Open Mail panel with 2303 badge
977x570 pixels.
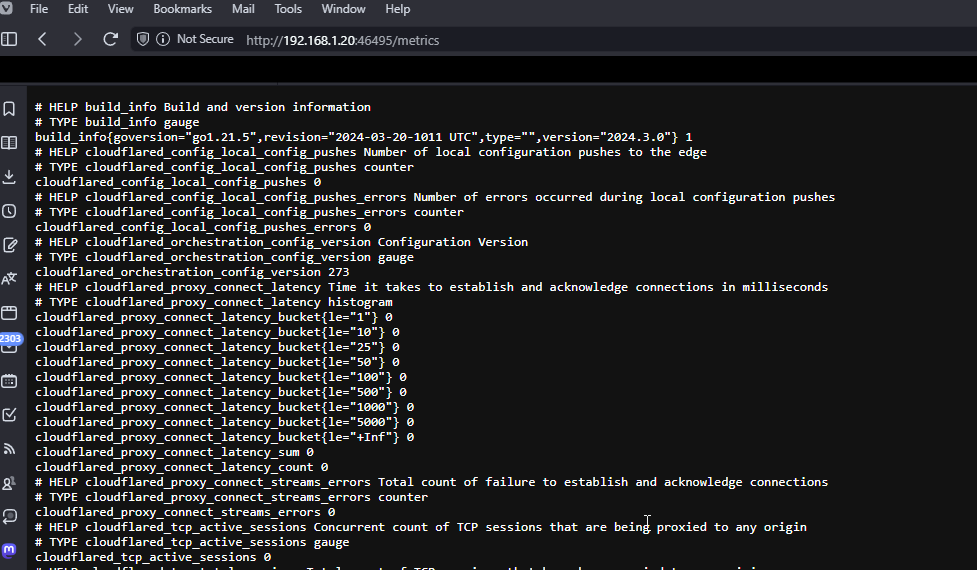(10, 343)
